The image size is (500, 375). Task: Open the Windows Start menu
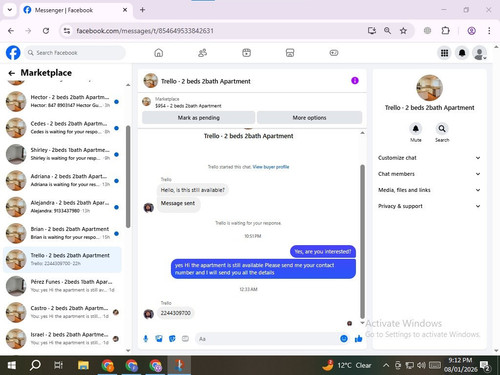tap(12, 365)
